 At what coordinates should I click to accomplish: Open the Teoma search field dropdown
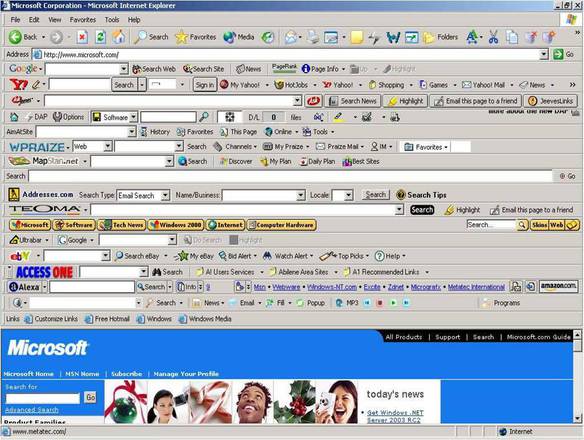point(399,210)
